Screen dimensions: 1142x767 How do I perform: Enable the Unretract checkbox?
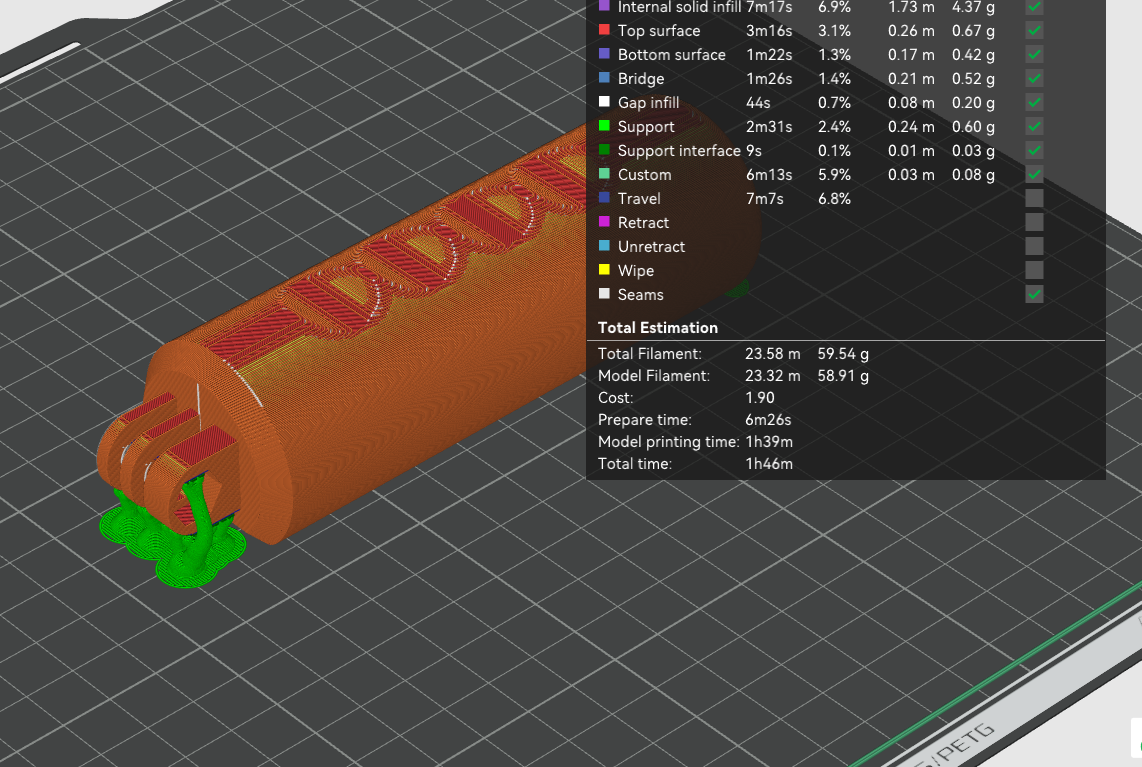(x=1033, y=246)
